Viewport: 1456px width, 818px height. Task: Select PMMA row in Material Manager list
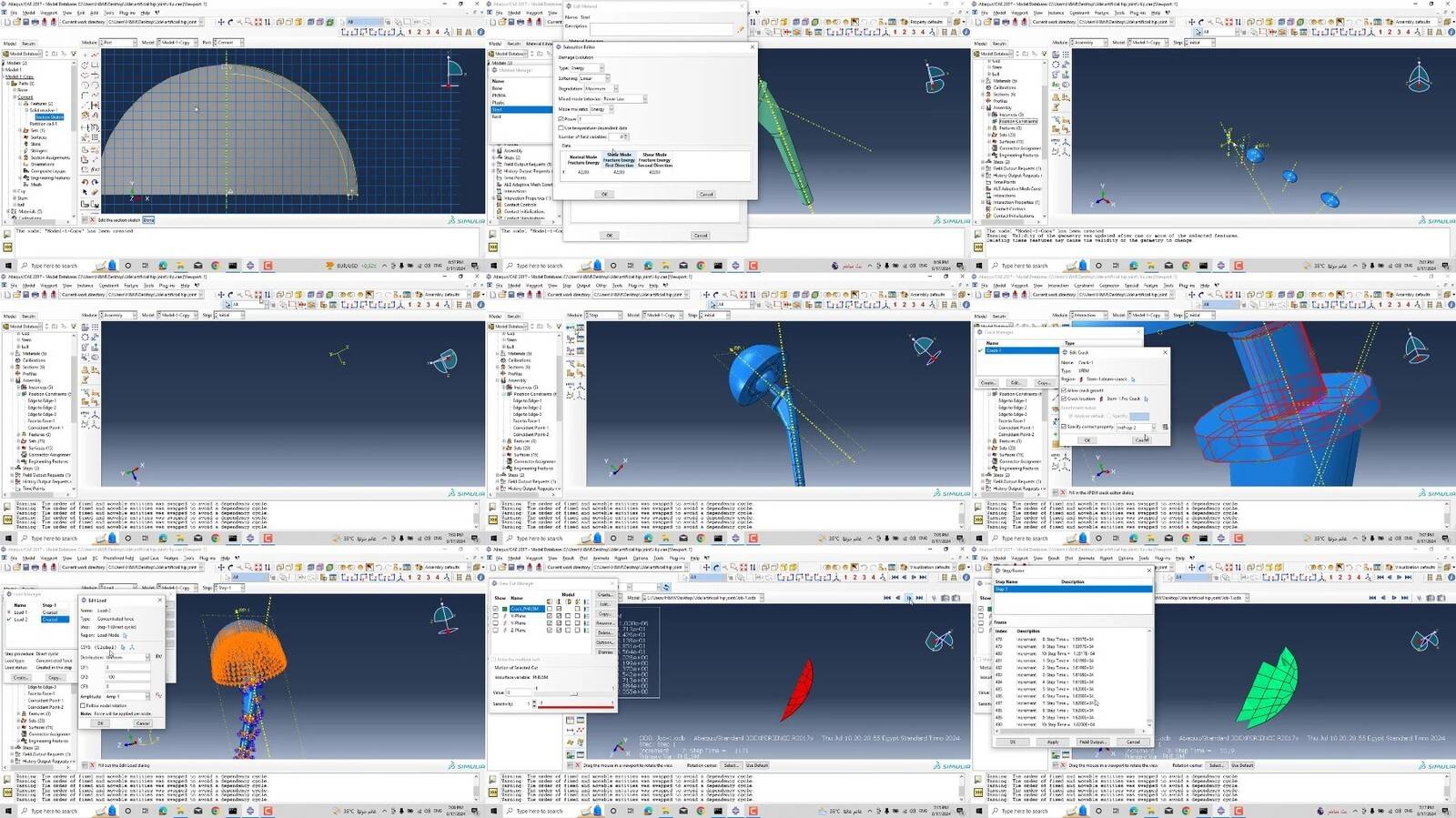click(521, 96)
